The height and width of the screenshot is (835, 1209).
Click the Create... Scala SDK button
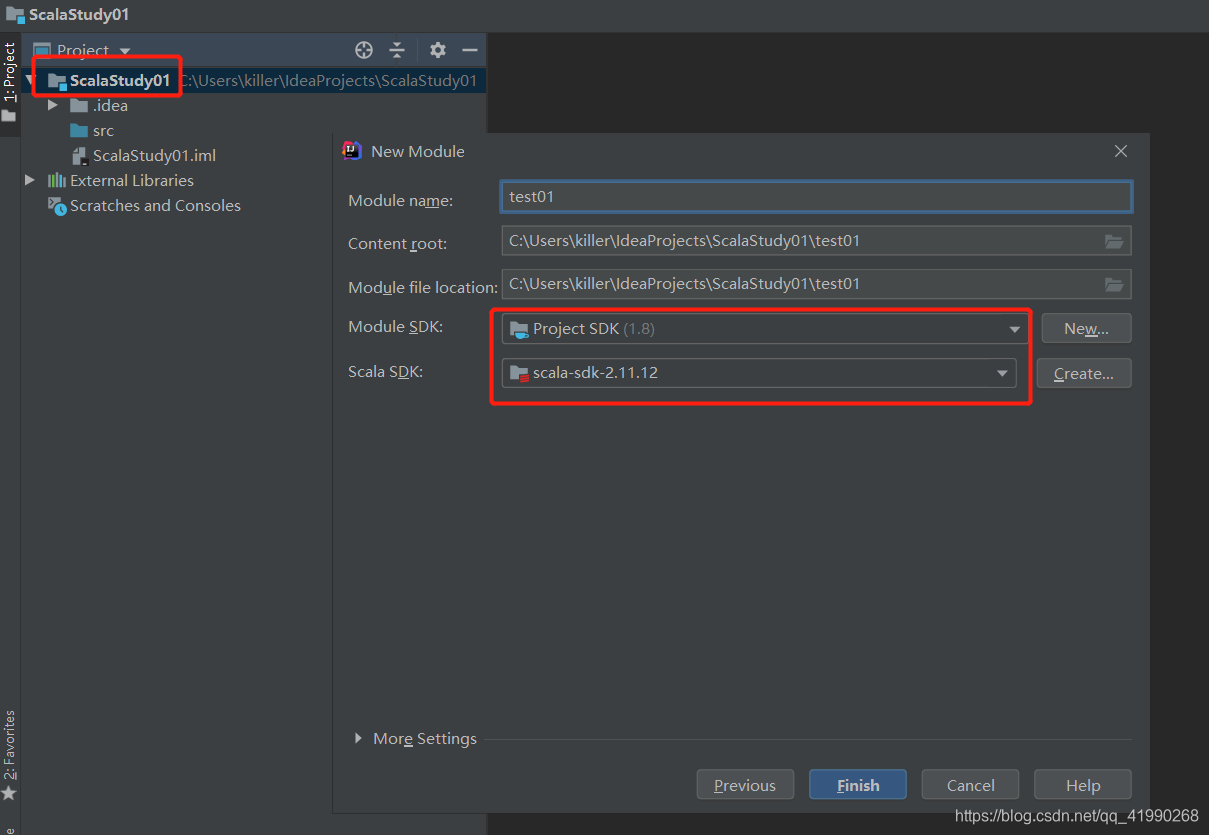[x=1084, y=373]
